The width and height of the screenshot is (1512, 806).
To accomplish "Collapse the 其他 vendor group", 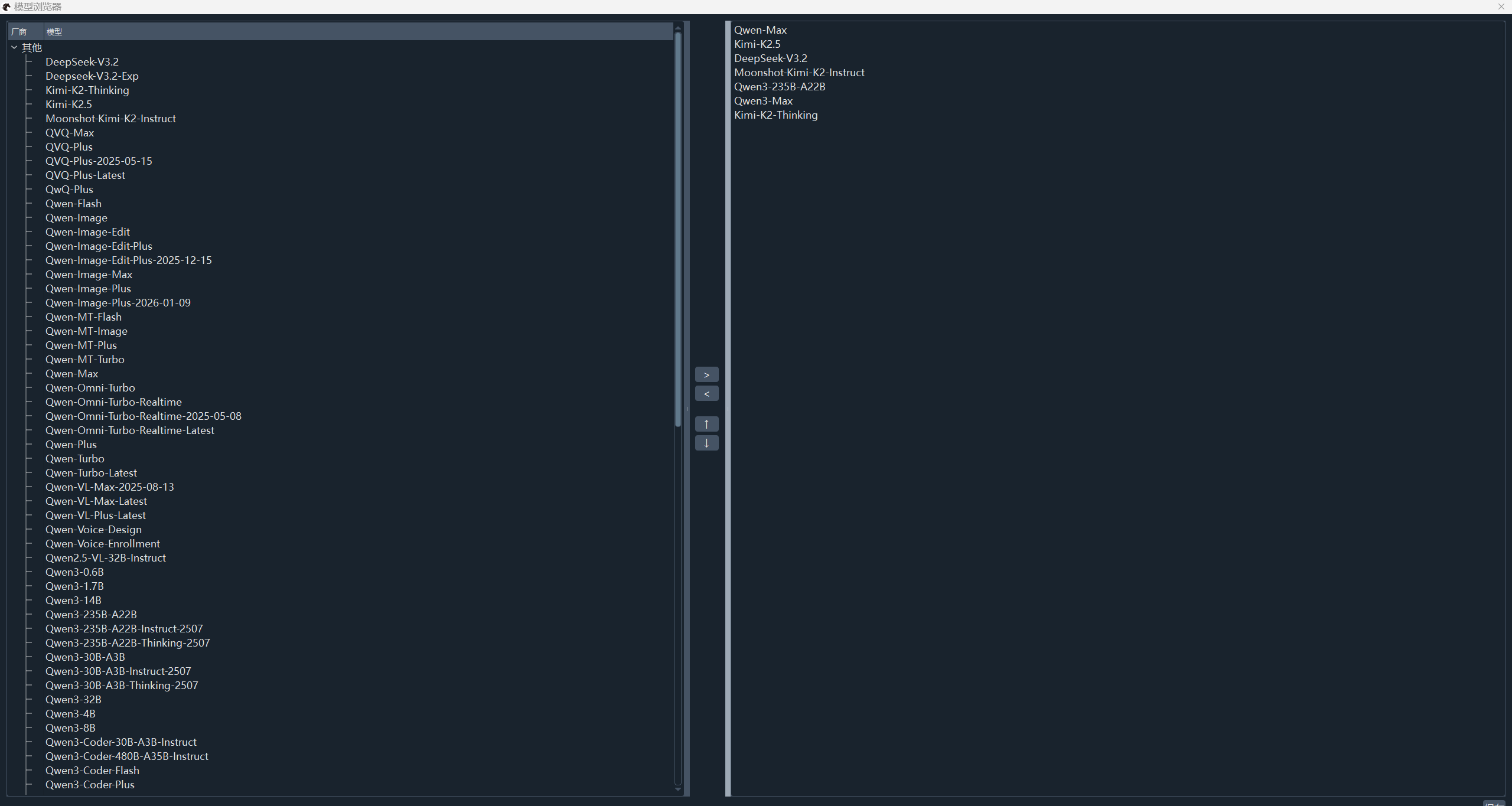I will pos(14,48).
